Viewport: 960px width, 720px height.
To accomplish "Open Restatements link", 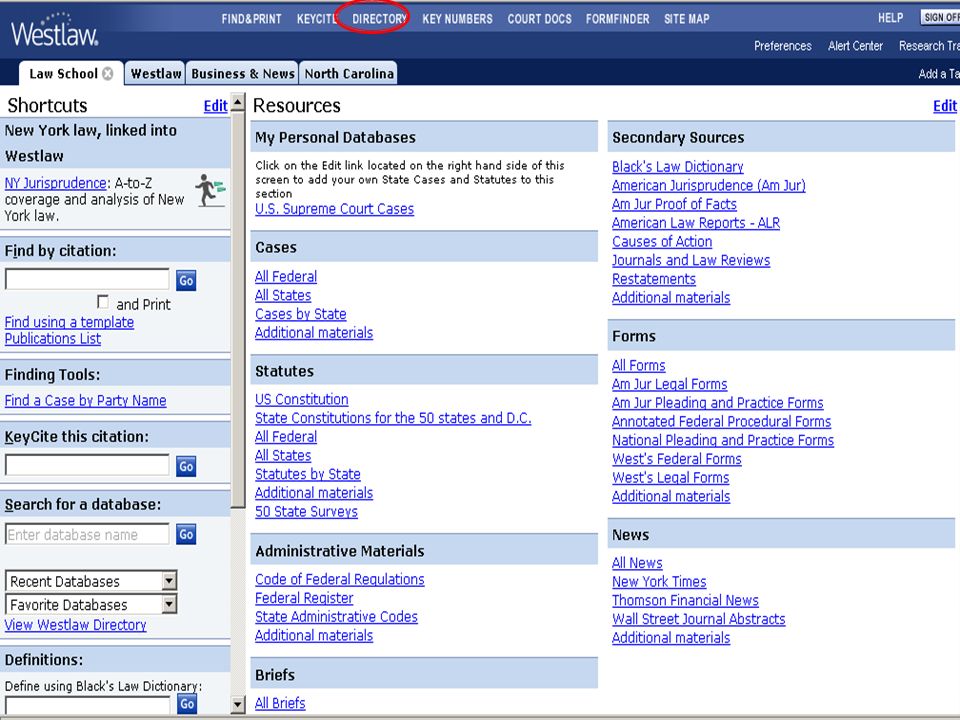I will (x=654, y=279).
